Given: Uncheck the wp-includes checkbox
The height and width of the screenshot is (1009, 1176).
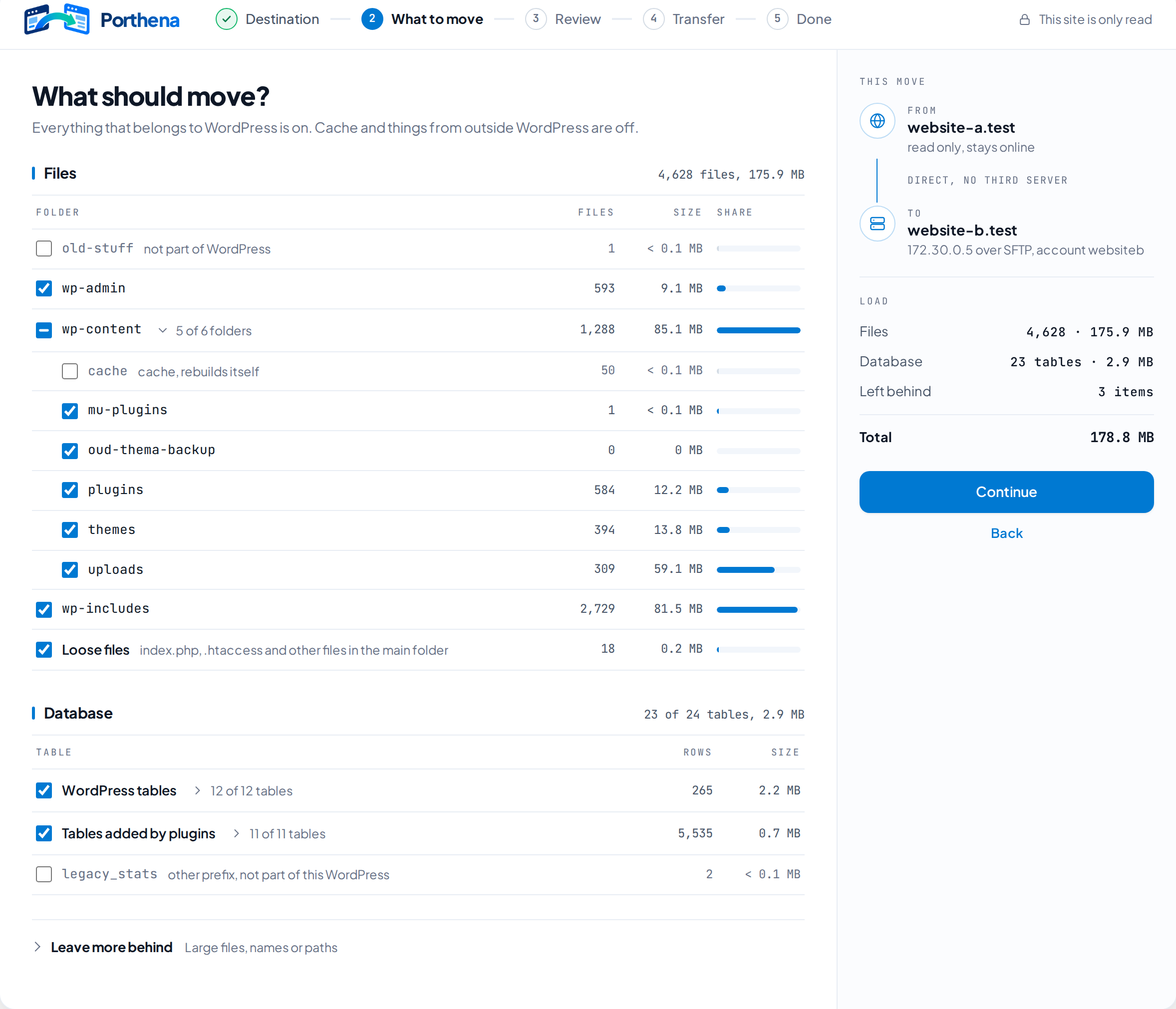Looking at the screenshot, I should pos(44,609).
